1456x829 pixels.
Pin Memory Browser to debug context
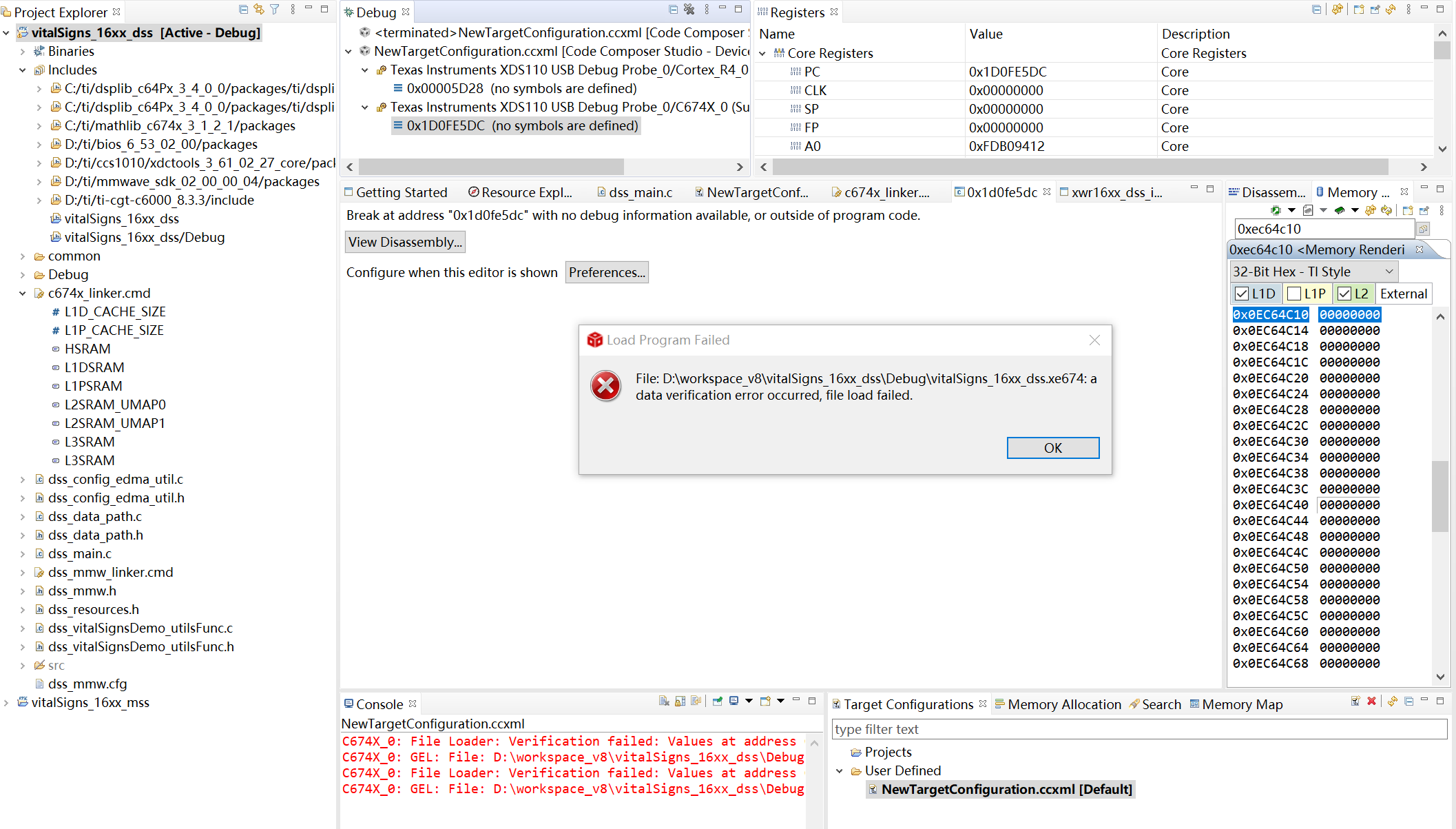[1424, 210]
